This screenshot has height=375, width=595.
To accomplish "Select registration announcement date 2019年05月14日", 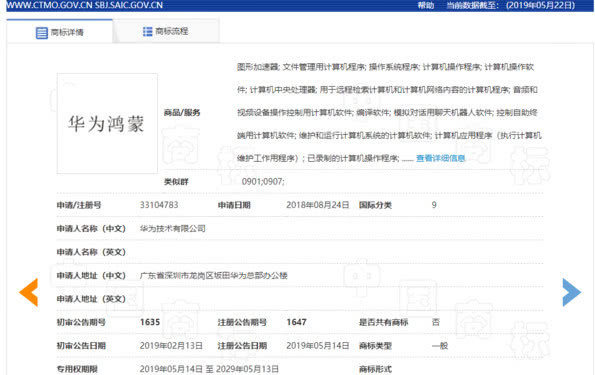I will coord(318,346).
